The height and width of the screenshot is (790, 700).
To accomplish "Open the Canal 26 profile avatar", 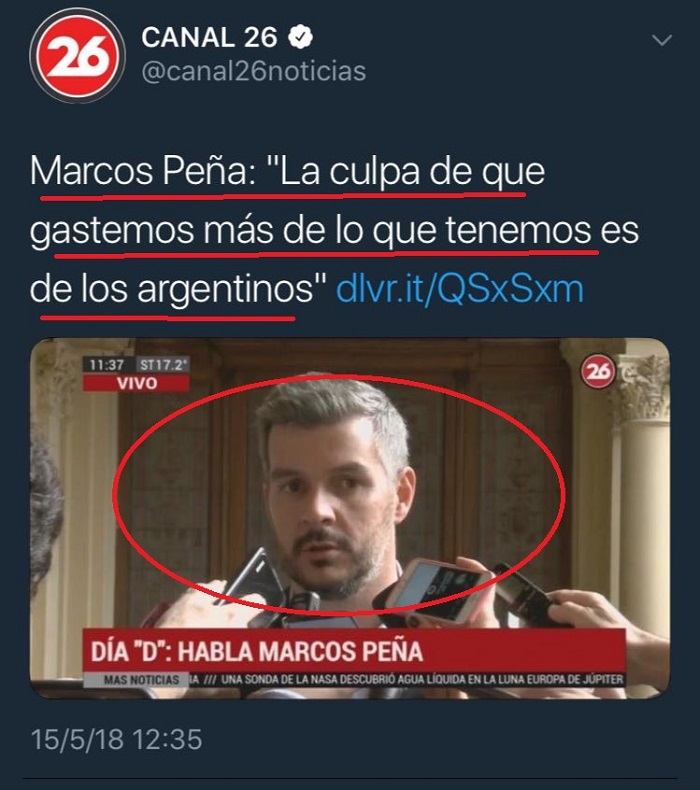I will pyautogui.click(x=77, y=56).
